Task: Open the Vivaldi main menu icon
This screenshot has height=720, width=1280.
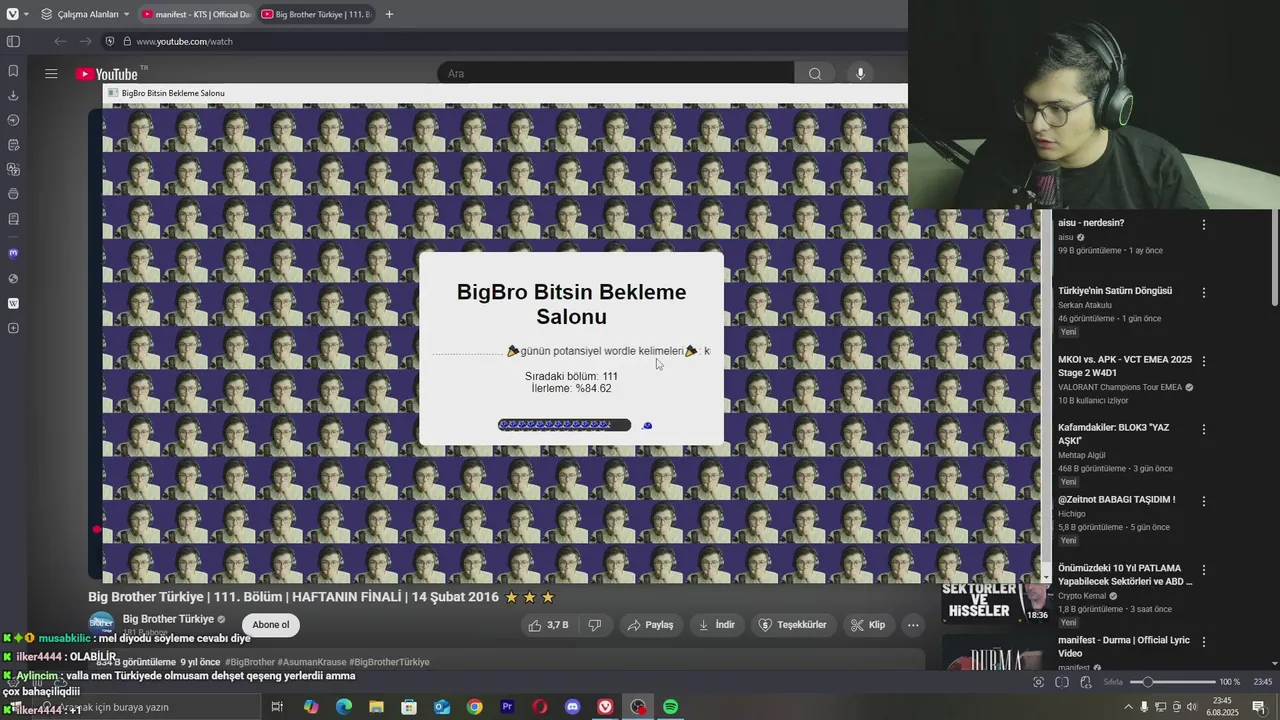Action: (12, 14)
